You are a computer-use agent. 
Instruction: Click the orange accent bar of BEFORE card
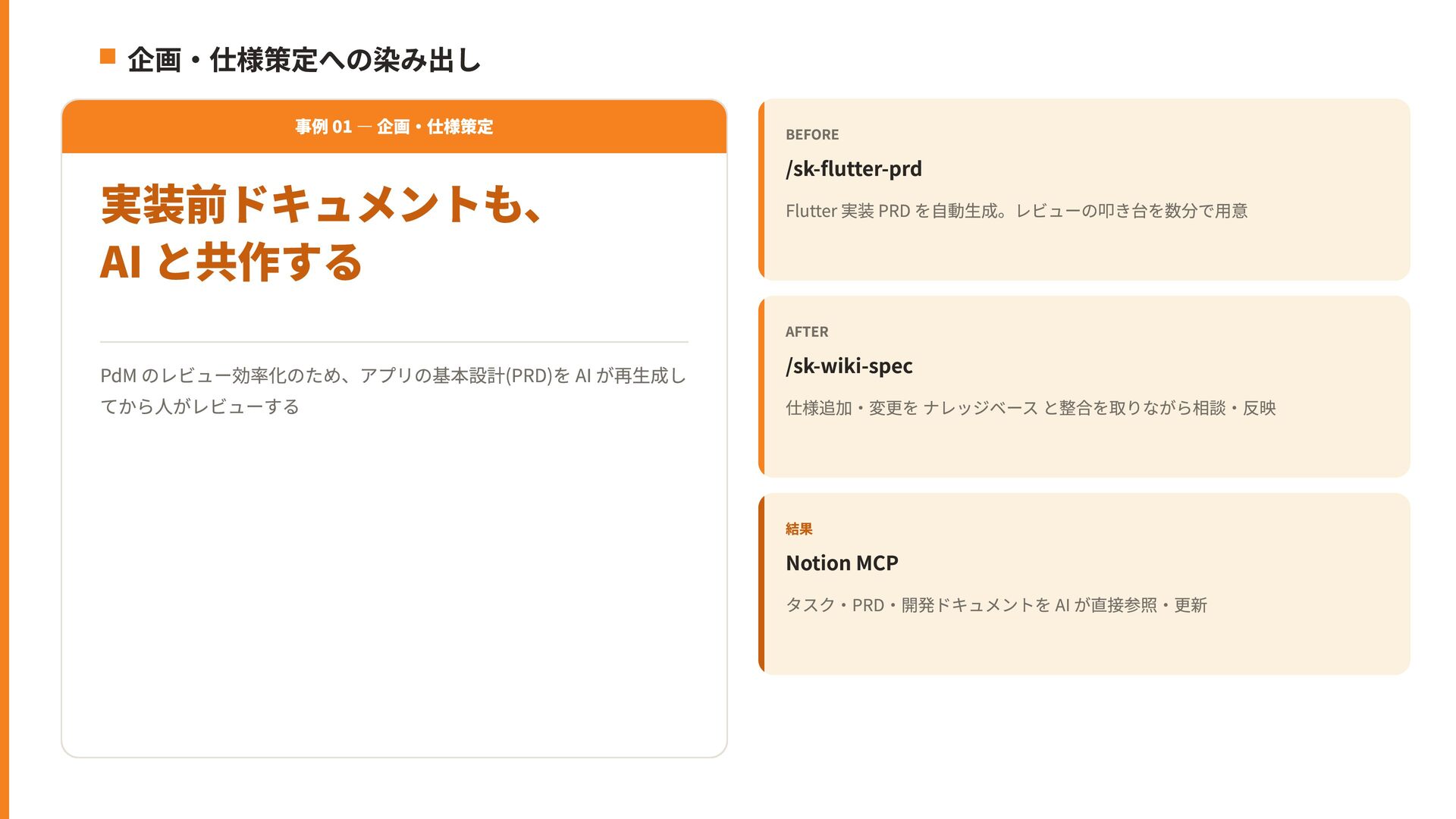click(x=761, y=190)
